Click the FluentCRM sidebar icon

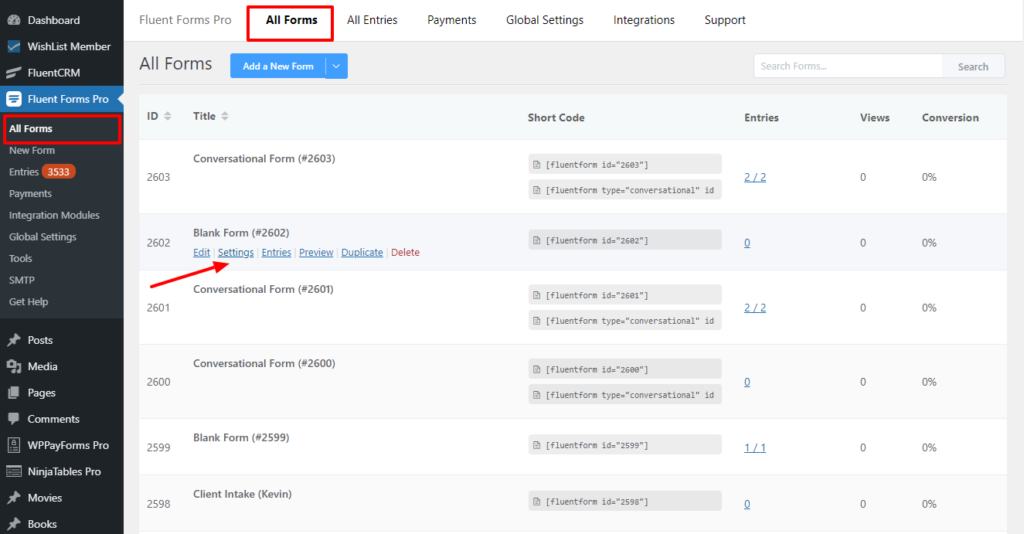[14, 72]
